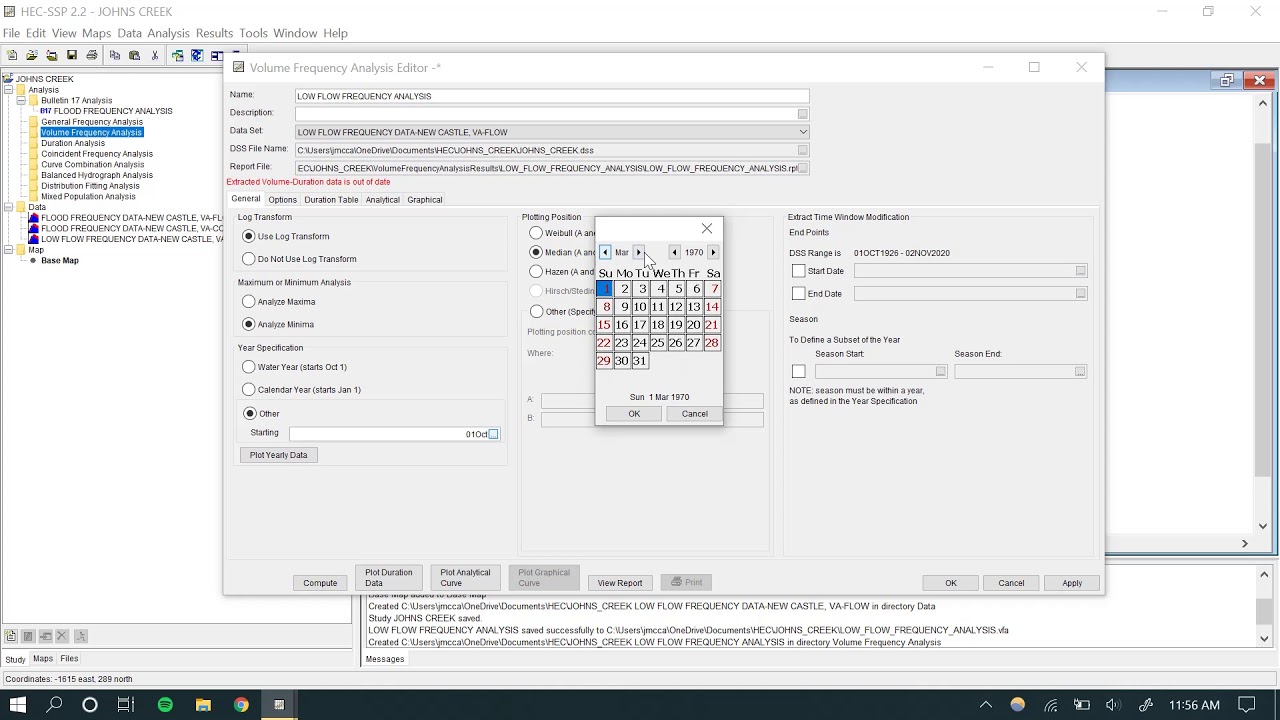Collapse the Data tree folder
Viewport: 1280px width, 720px height.
point(8,207)
